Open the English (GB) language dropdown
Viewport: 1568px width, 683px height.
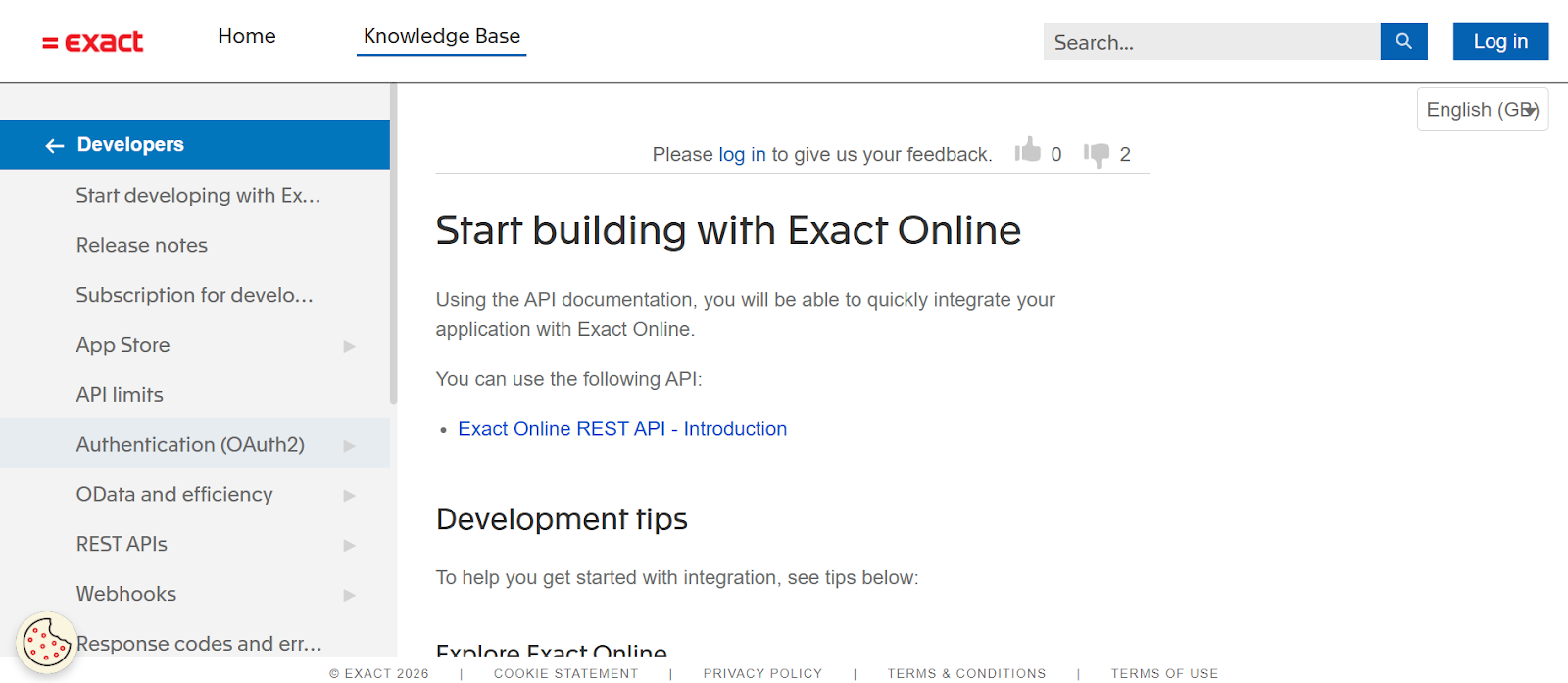(x=1483, y=110)
